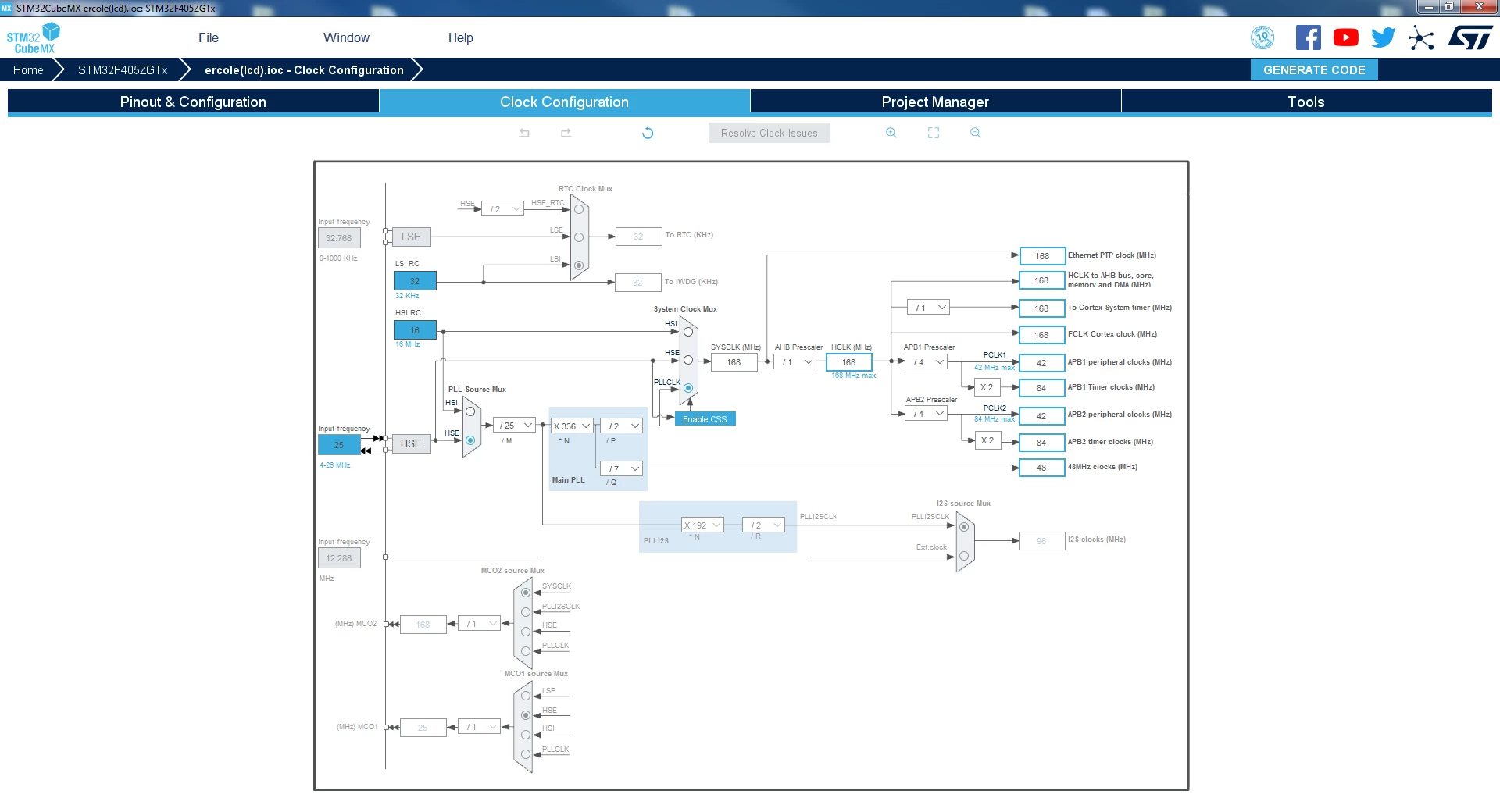The width and height of the screenshot is (1500, 812).
Task: Open the MCO2 /1 divider dropdown
Action: point(479,624)
